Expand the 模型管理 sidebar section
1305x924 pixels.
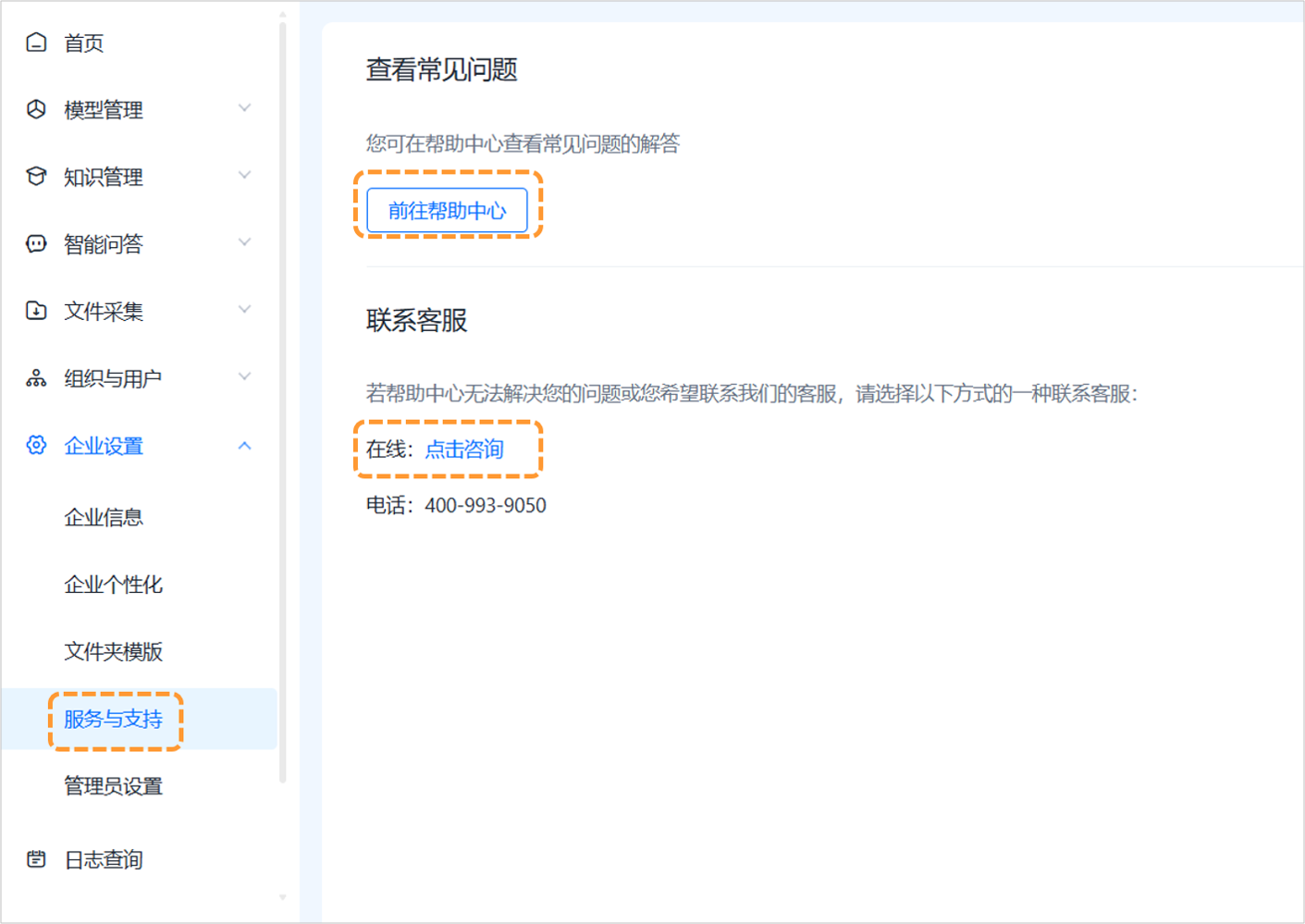tap(244, 108)
